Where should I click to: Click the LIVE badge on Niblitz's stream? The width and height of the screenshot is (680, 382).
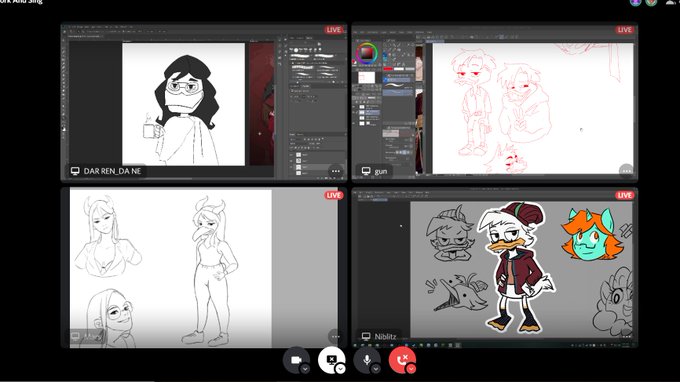624,195
